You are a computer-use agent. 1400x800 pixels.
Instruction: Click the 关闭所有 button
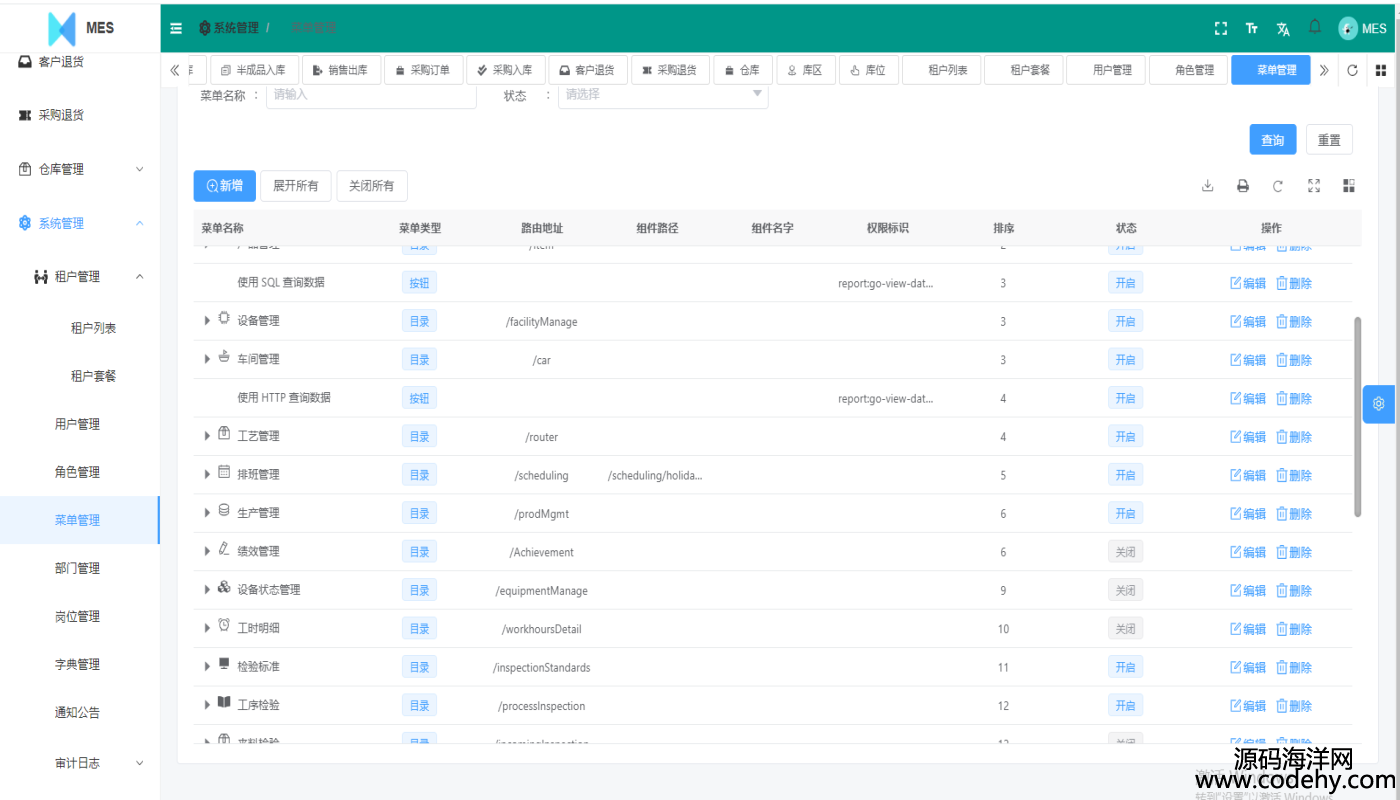tap(372, 186)
